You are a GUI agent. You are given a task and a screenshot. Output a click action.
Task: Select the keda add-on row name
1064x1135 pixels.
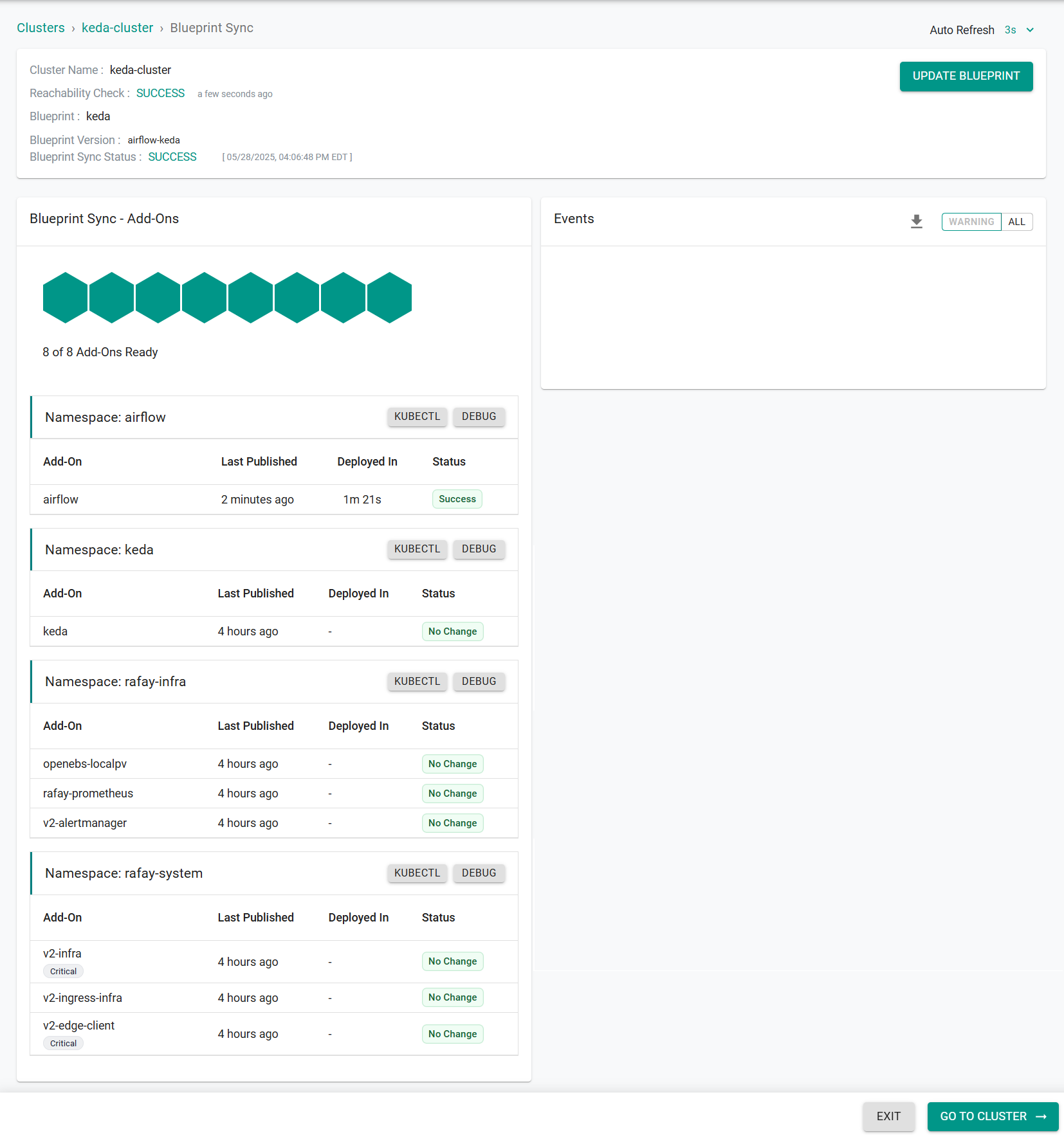[x=55, y=631]
